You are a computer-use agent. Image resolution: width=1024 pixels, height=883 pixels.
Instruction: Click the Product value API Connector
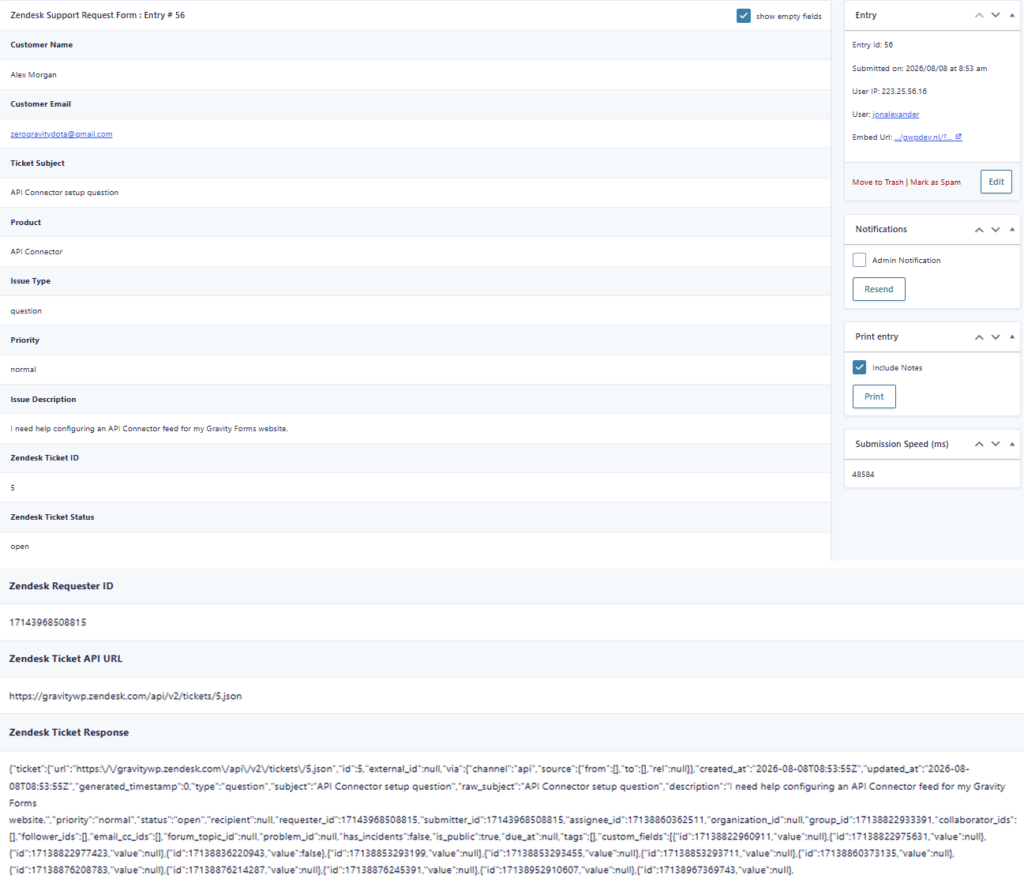(37, 251)
